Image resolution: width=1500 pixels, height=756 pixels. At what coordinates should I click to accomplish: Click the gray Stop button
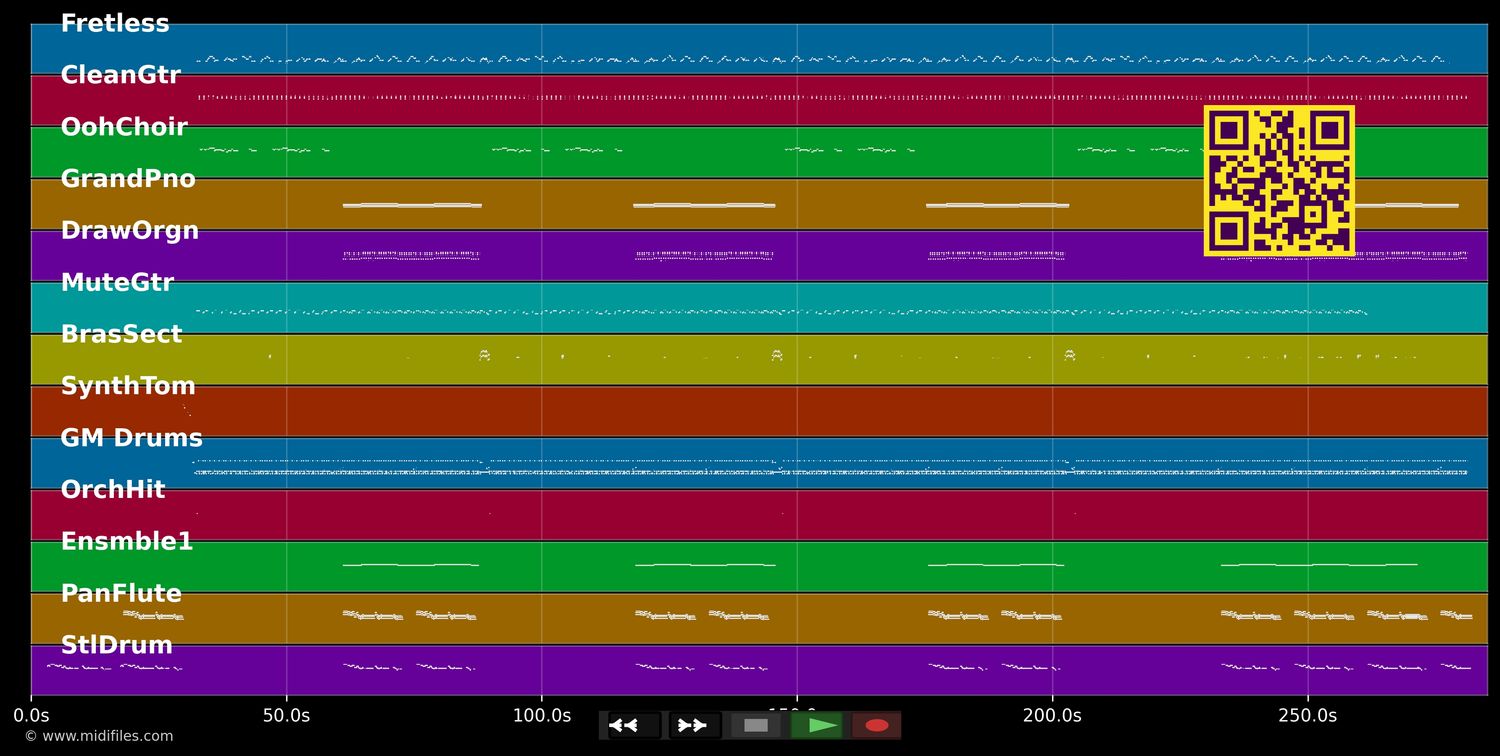(756, 725)
